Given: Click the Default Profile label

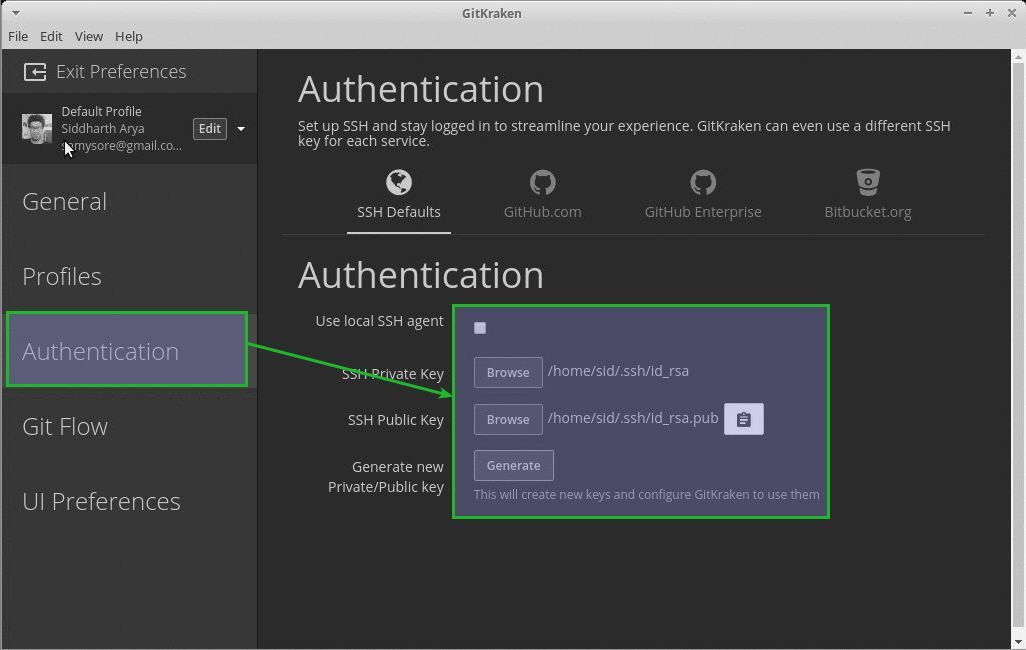Looking at the screenshot, I should tap(101, 111).
